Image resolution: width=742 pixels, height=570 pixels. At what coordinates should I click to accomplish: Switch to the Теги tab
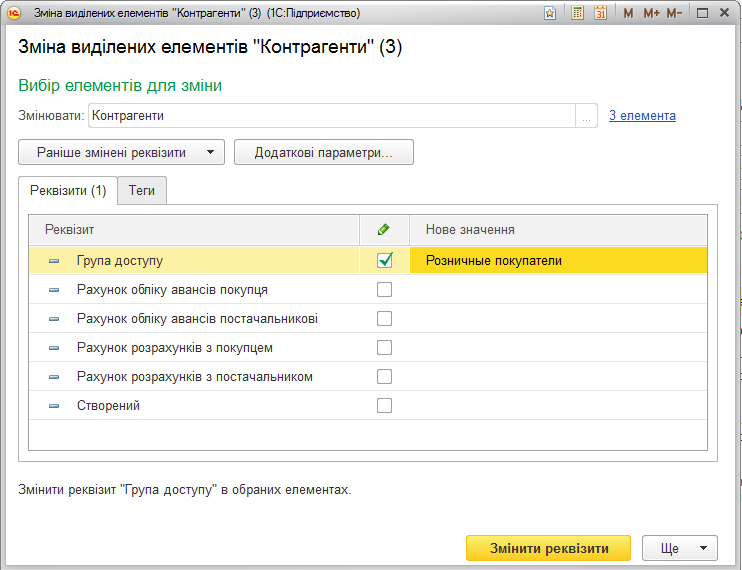click(142, 191)
